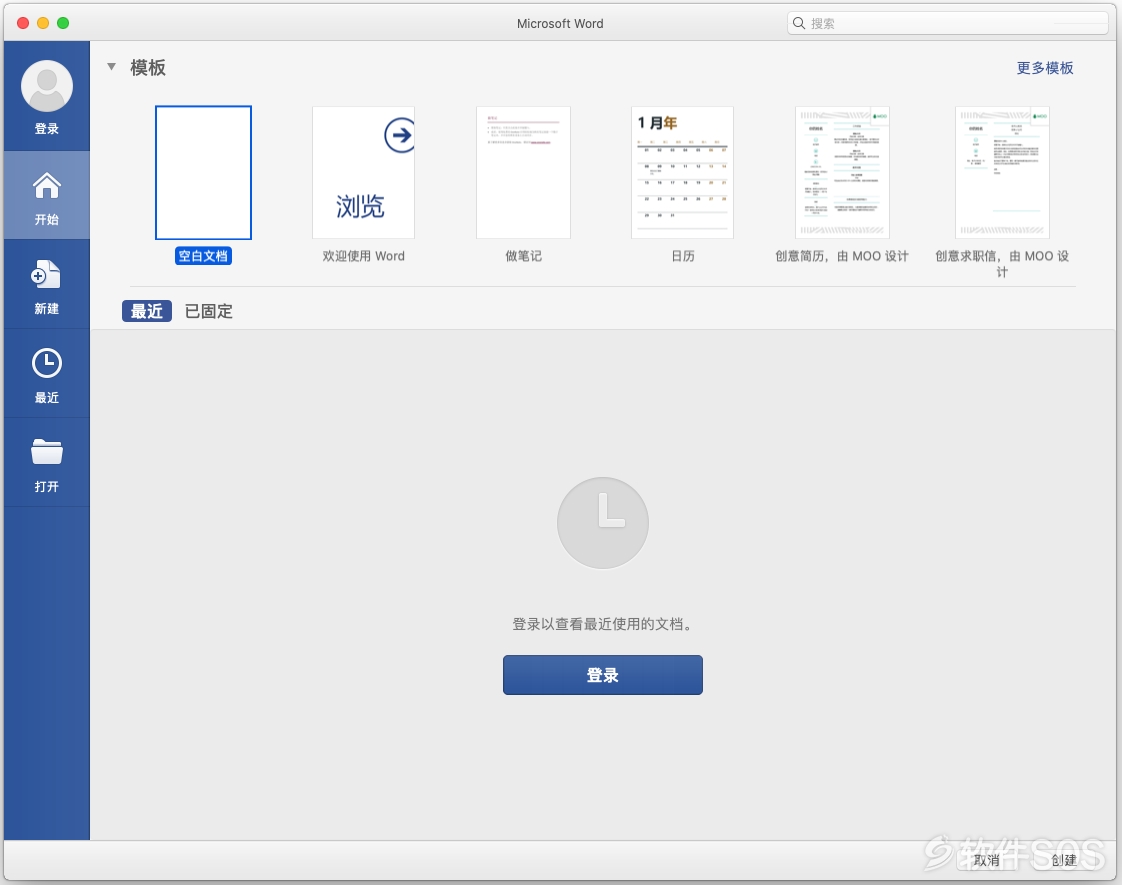The image size is (1122, 885).
Task: Click the 空白文档 label text
Action: click(203, 256)
